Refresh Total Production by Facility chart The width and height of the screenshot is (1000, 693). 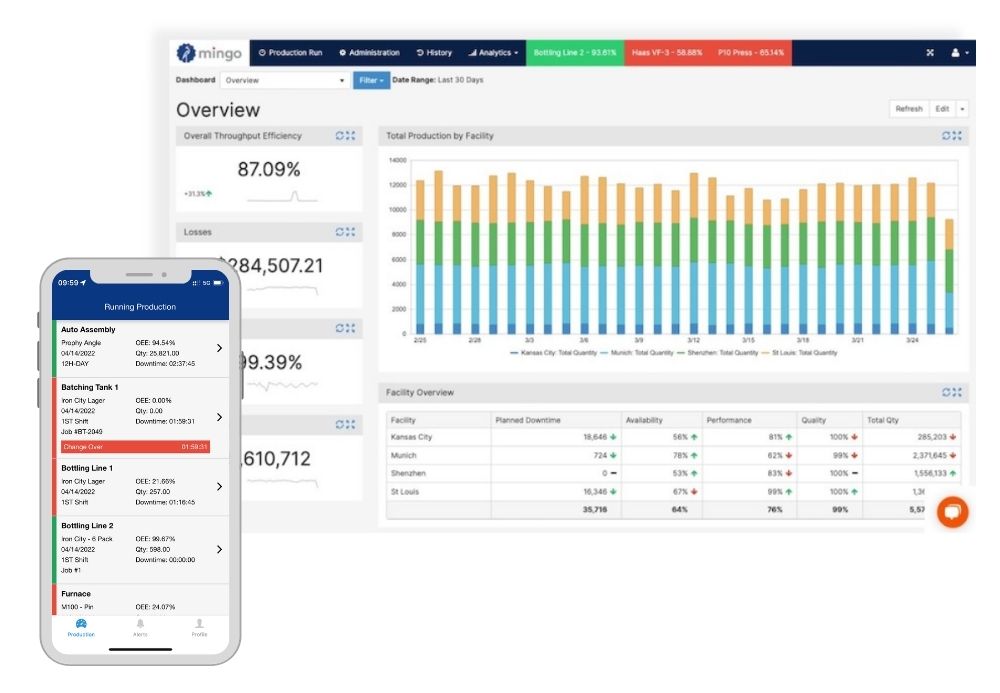947,136
